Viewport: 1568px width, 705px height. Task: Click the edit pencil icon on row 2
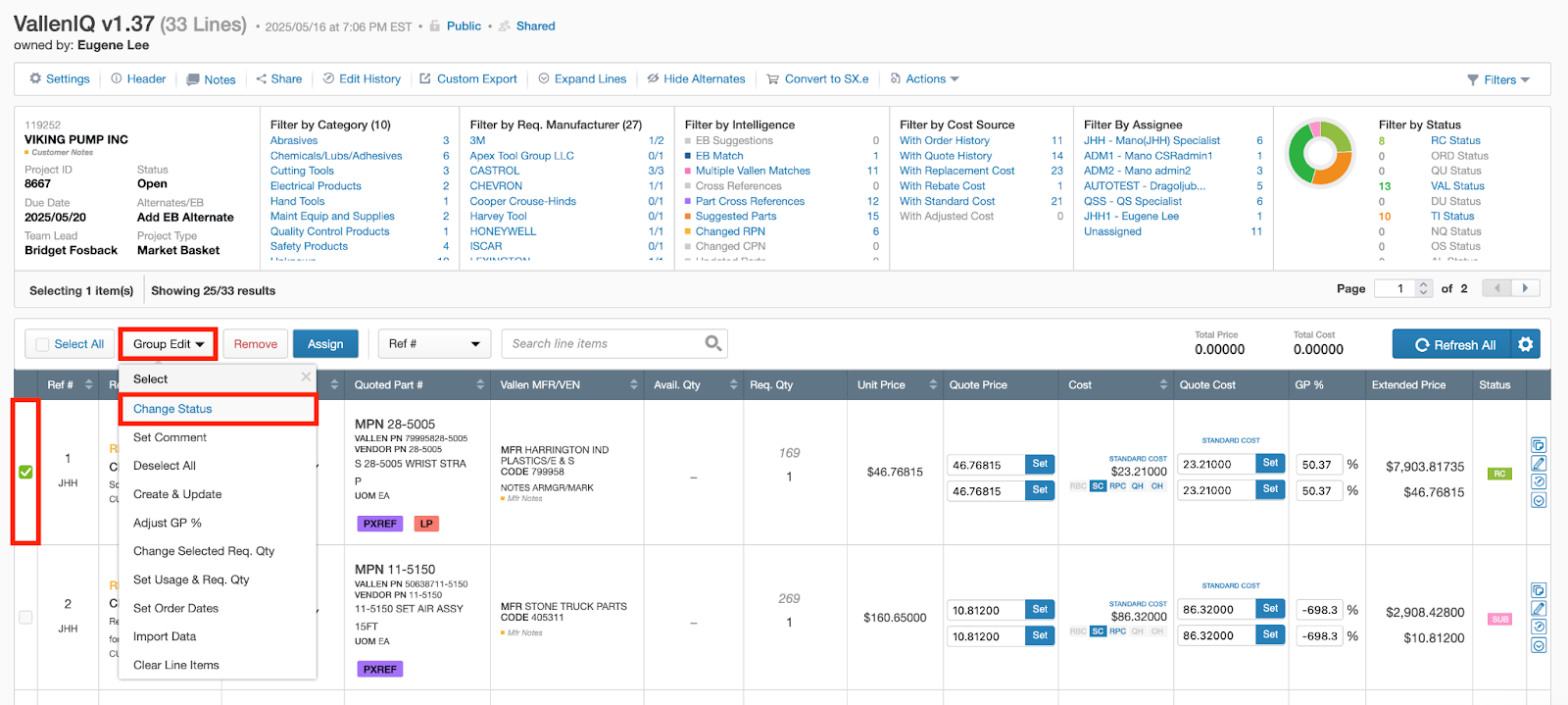(1538, 609)
